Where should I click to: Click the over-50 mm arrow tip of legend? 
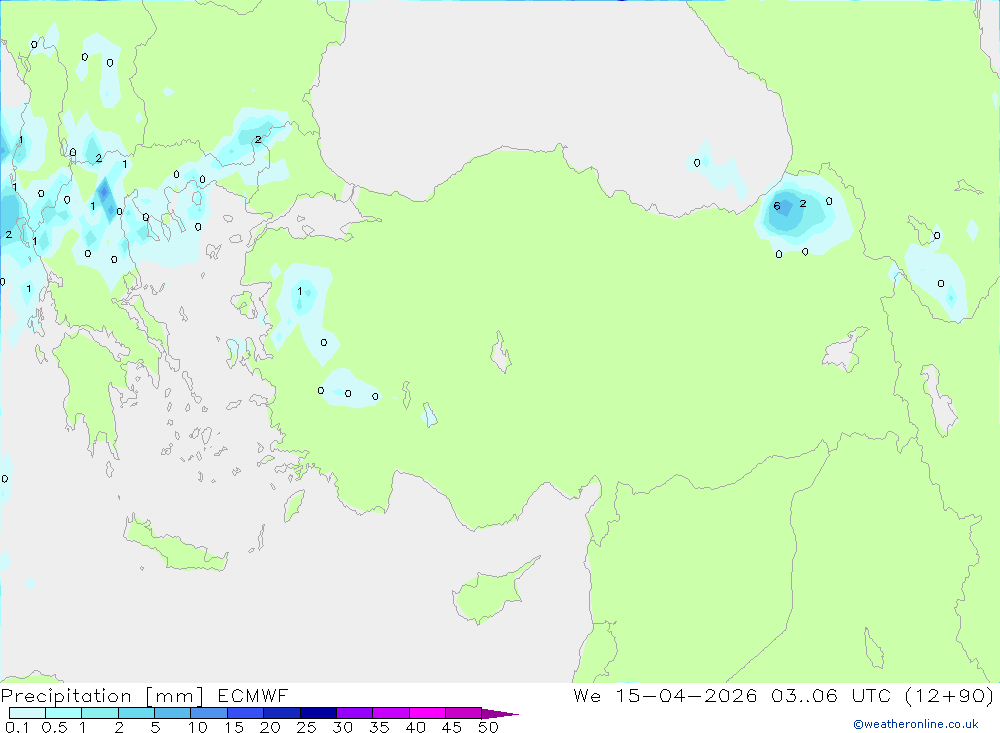click(500, 713)
